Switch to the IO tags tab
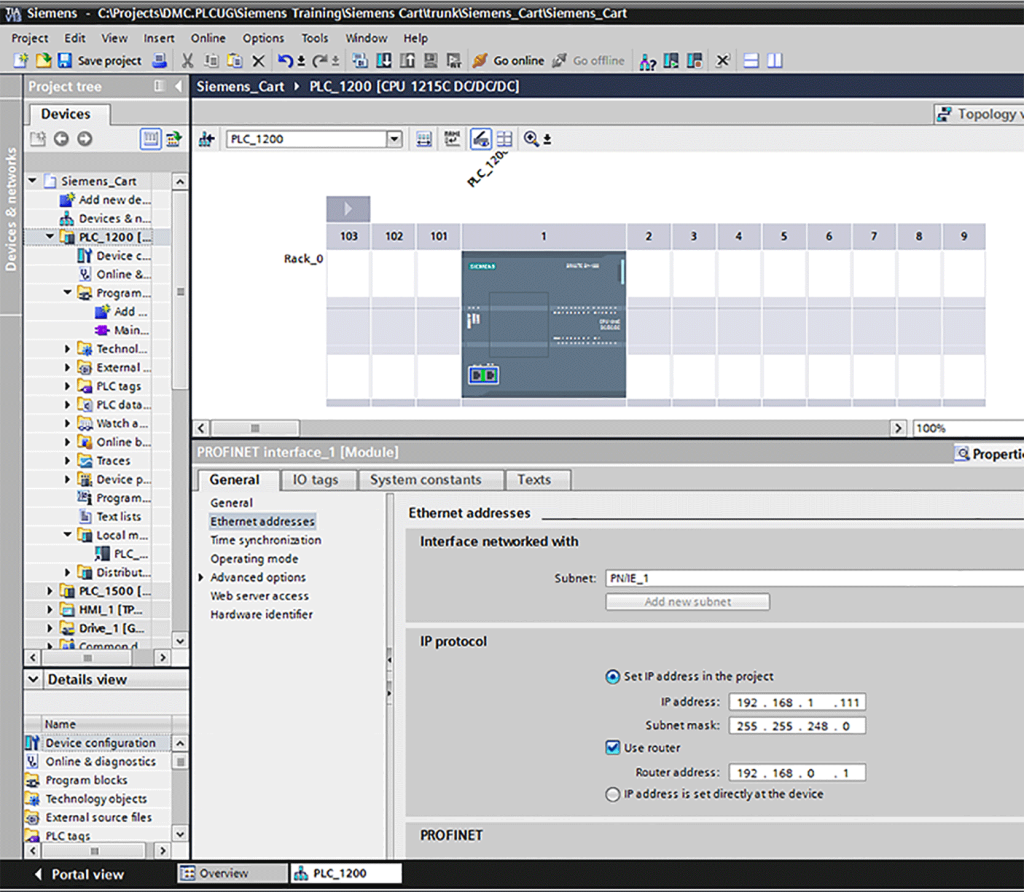Screen dimensions: 1024x892 coord(315,480)
